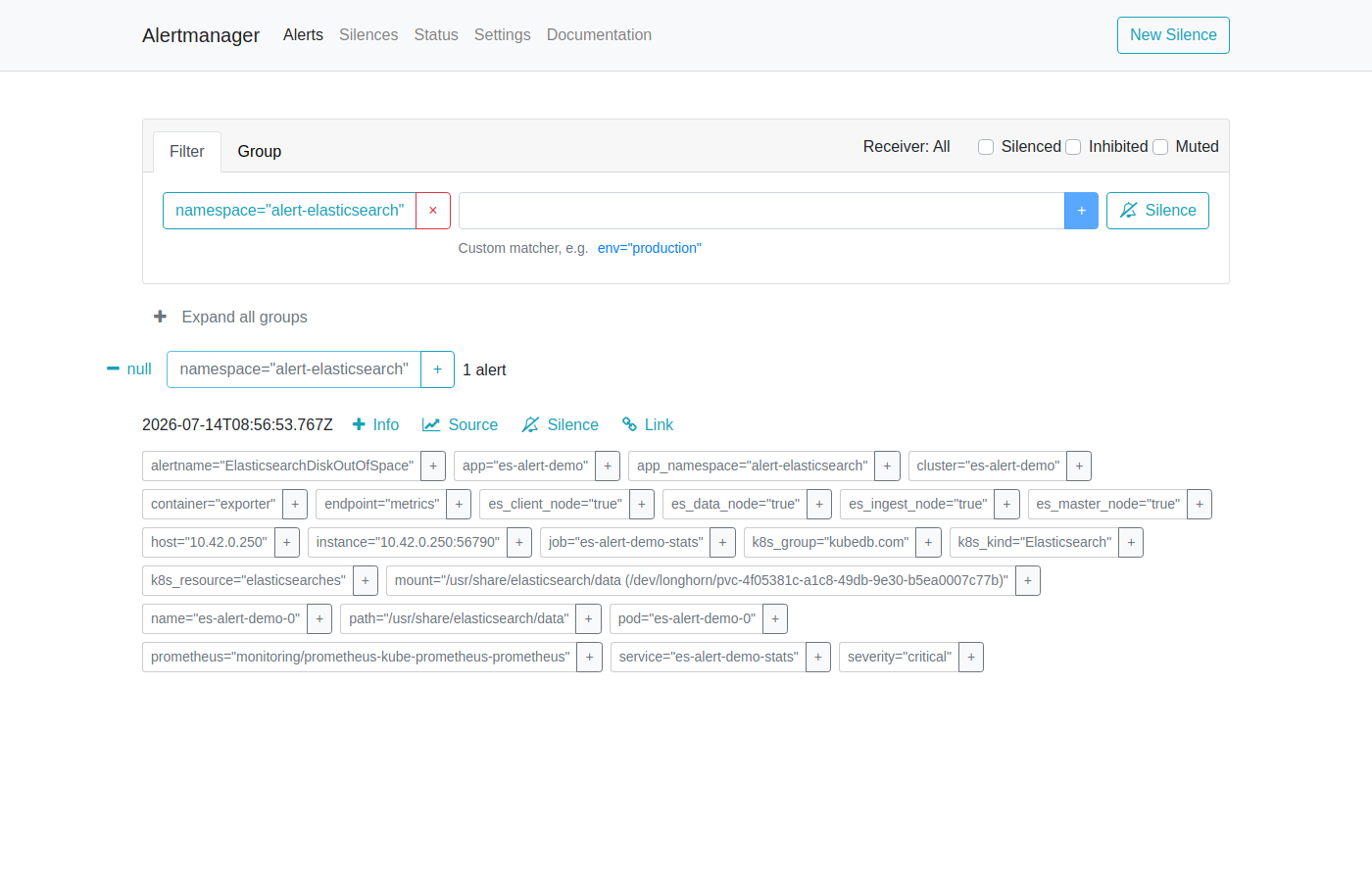
Task: Add container="exporter" label via plus
Action: click(295, 504)
